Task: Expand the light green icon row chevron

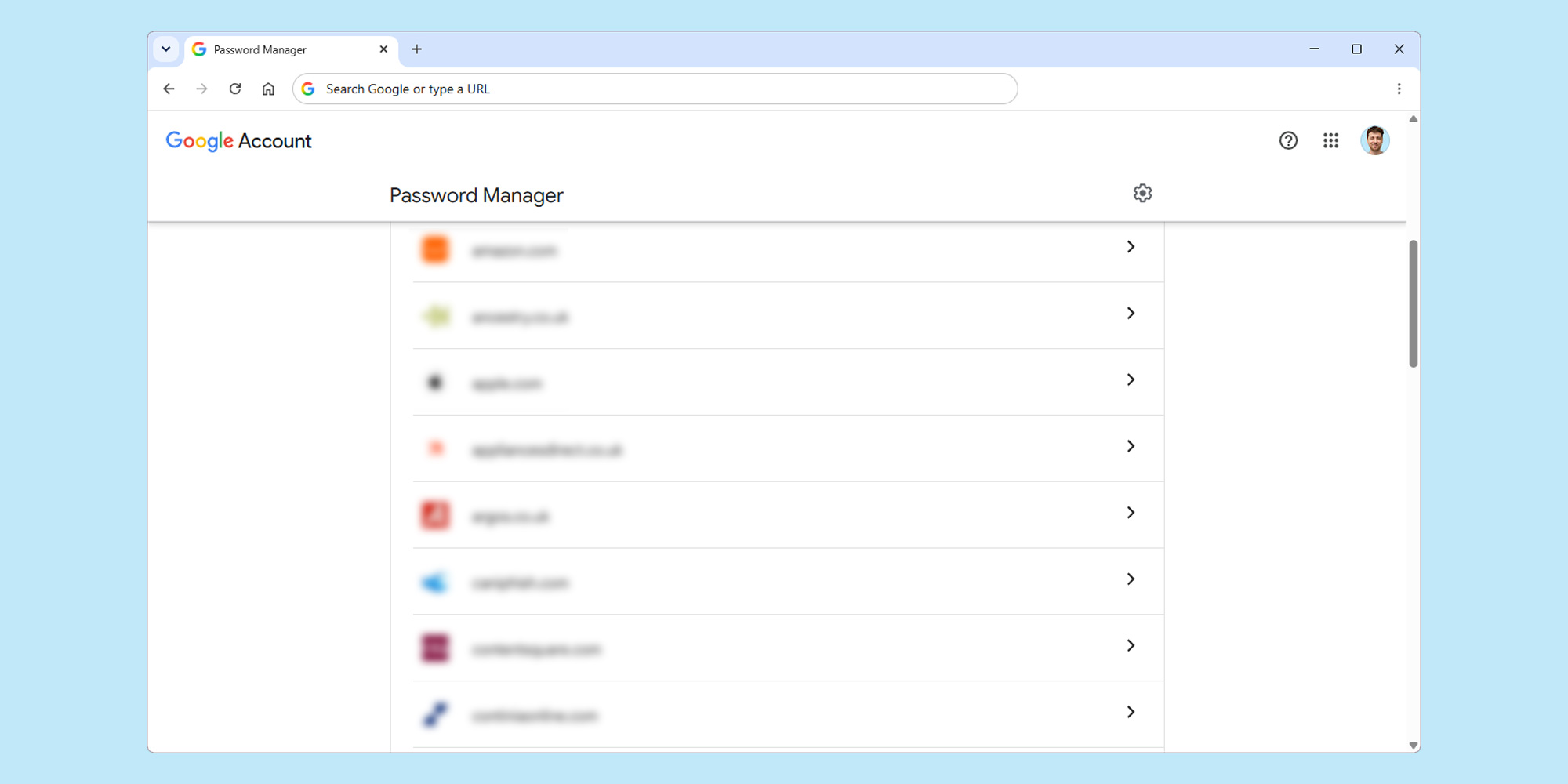Action: [1131, 314]
